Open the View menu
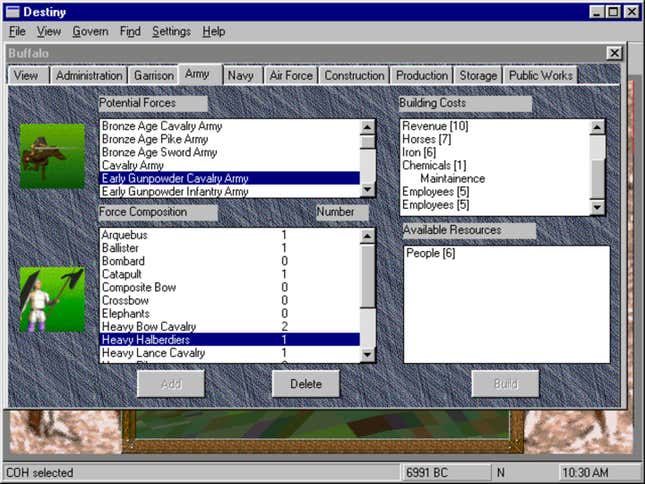 [49, 31]
